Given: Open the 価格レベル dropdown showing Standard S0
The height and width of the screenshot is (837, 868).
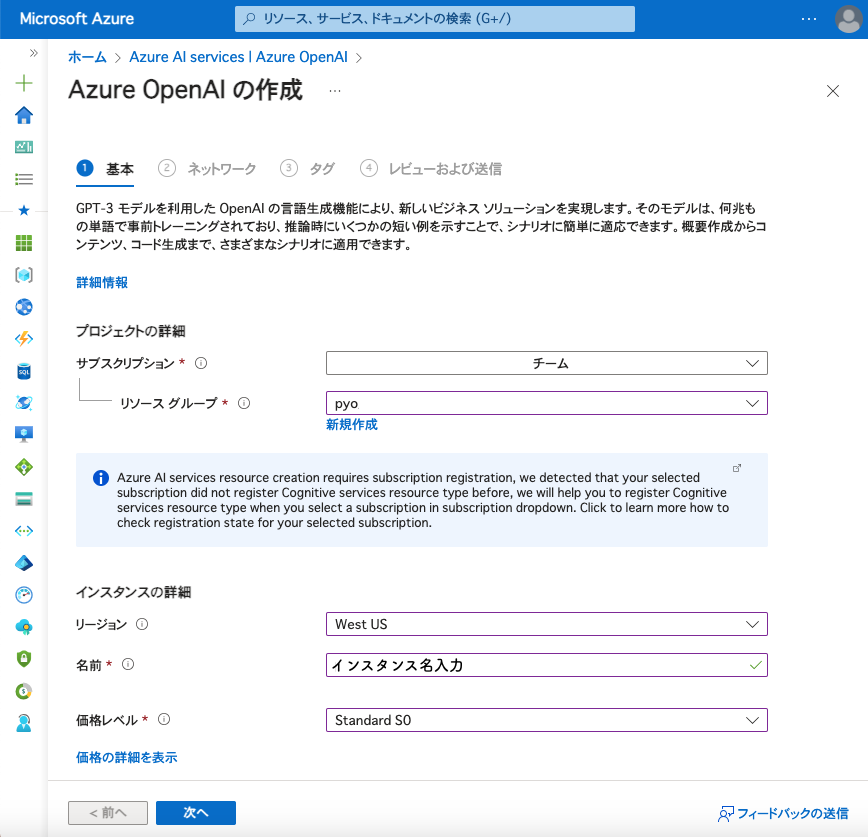Looking at the screenshot, I should (546, 720).
